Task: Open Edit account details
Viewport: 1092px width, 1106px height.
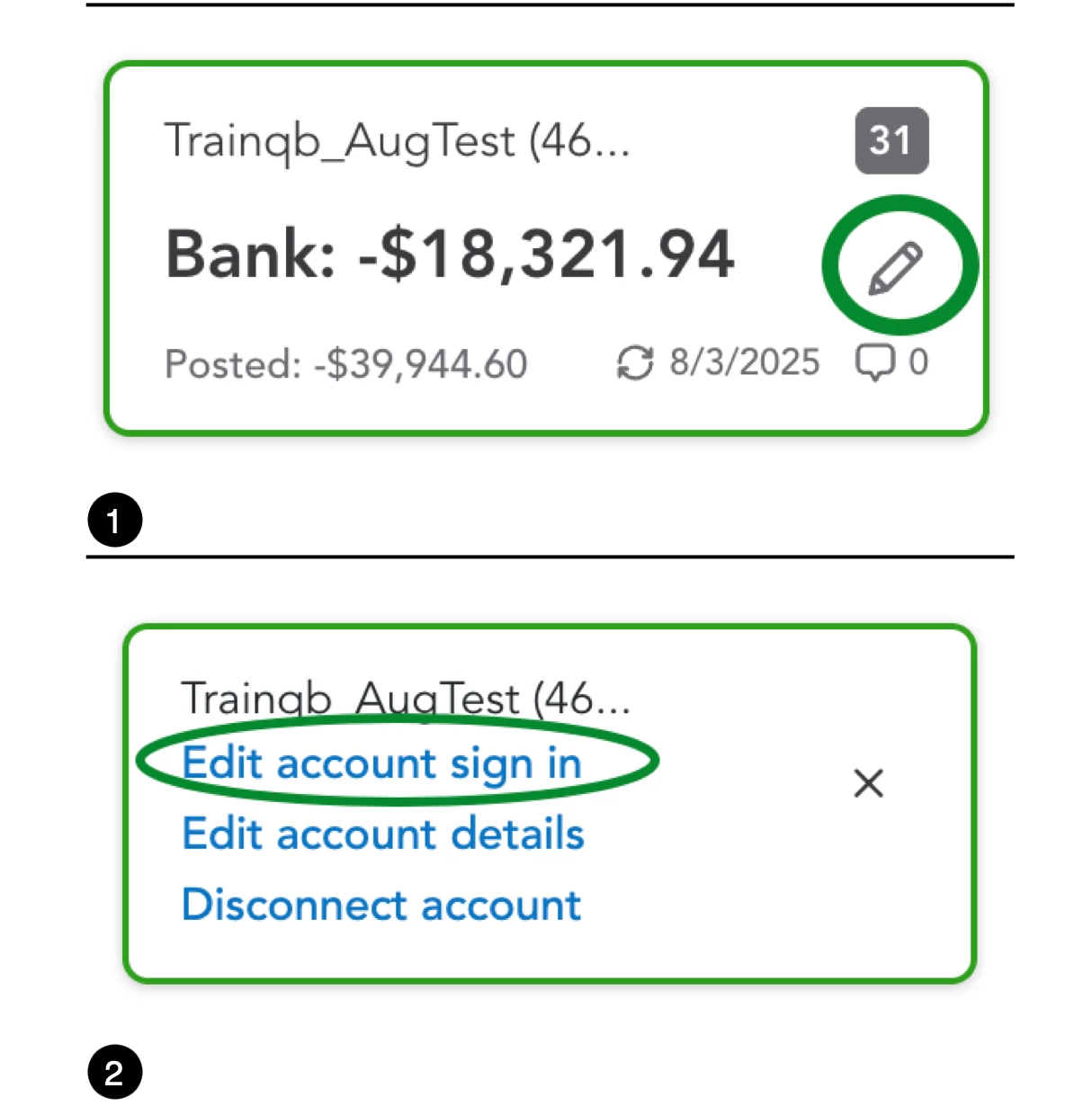Action: point(383,834)
